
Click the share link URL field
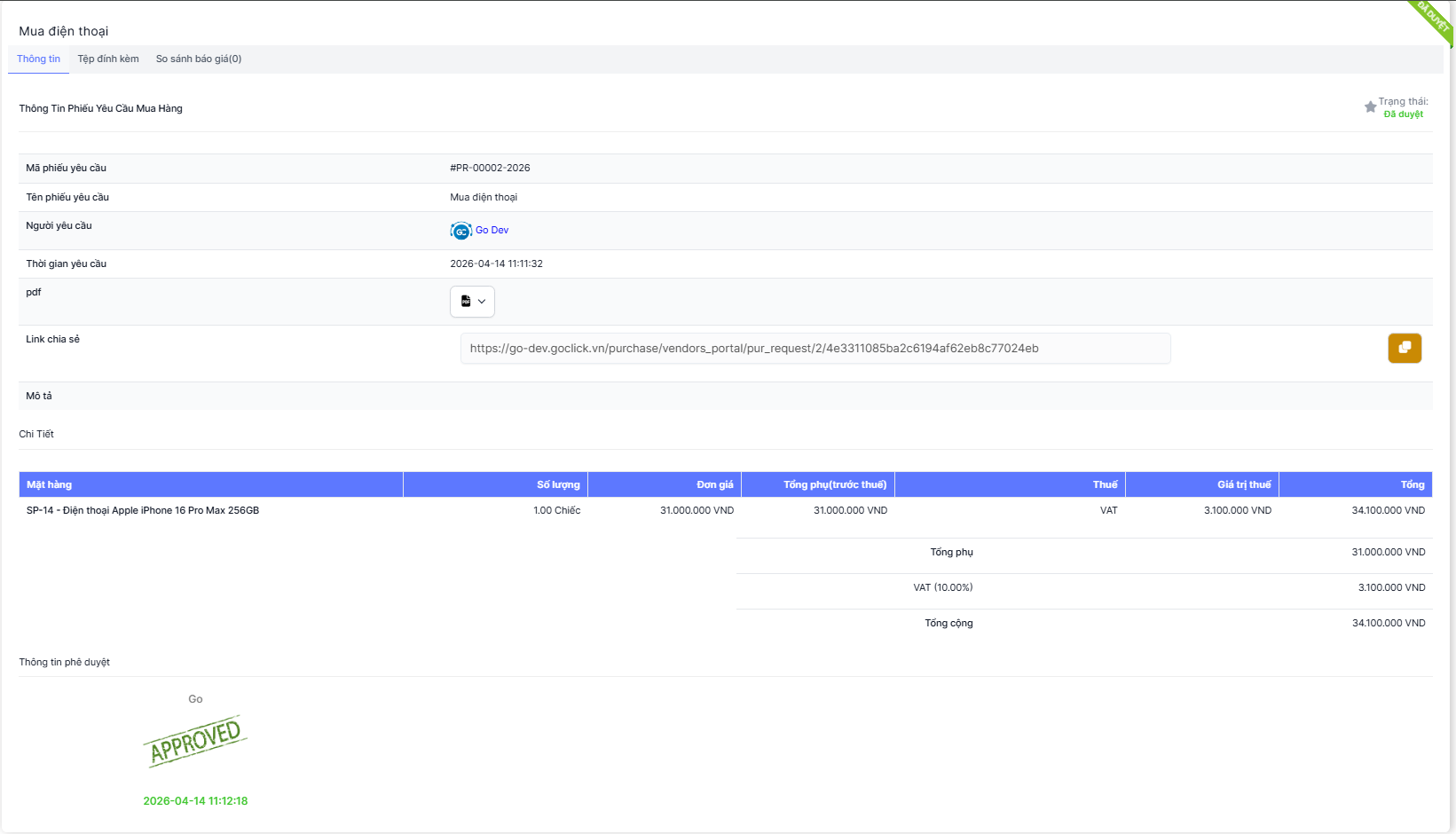[815, 349]
